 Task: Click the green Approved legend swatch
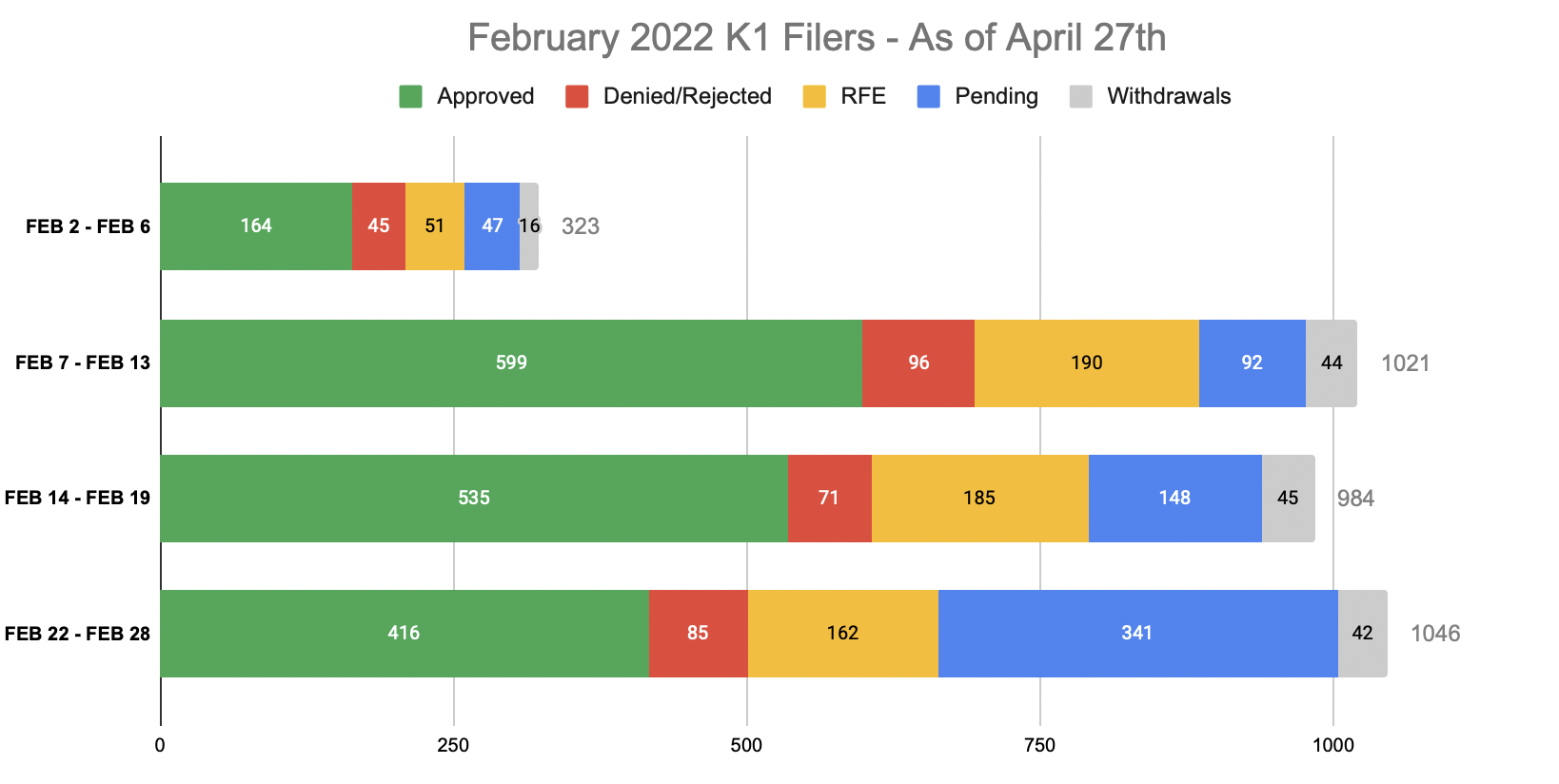(x=410, y=96)
